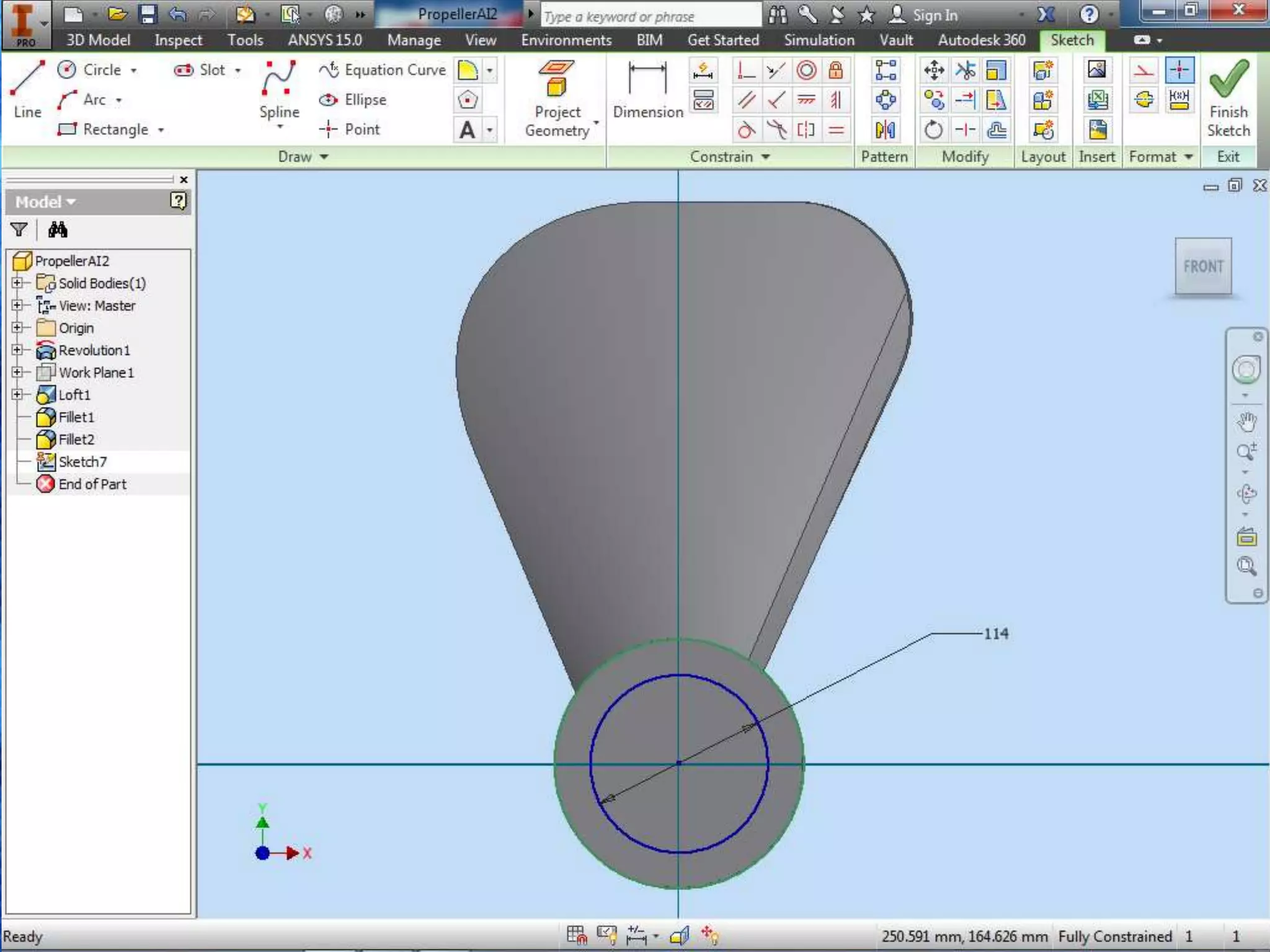Click the keyword search input field
The width and height of the screenshot is (1270, 952).
(651, 16)
